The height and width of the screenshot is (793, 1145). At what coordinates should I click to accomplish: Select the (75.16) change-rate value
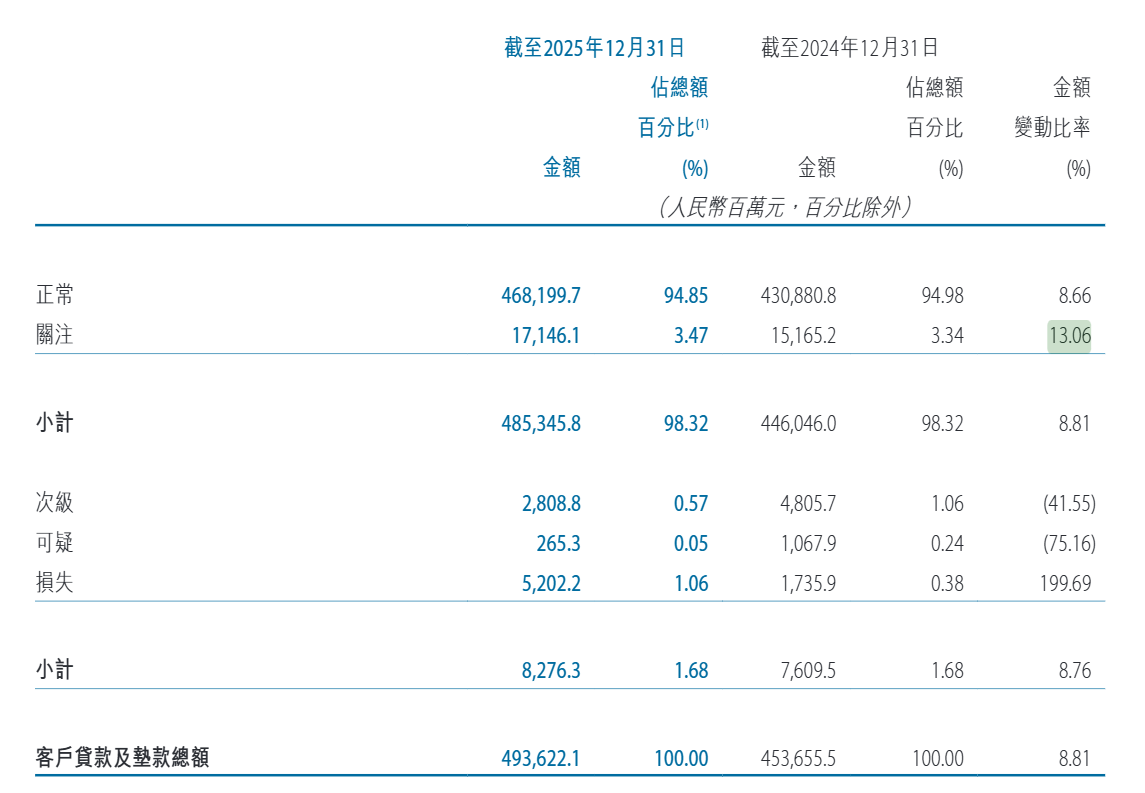[x=1068, y=544]
